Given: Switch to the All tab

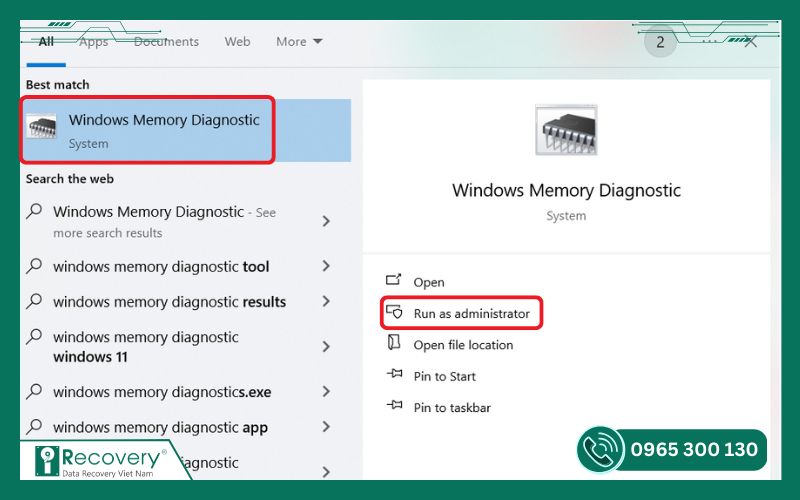Looking at the screenshot, I should pos(46,41).
